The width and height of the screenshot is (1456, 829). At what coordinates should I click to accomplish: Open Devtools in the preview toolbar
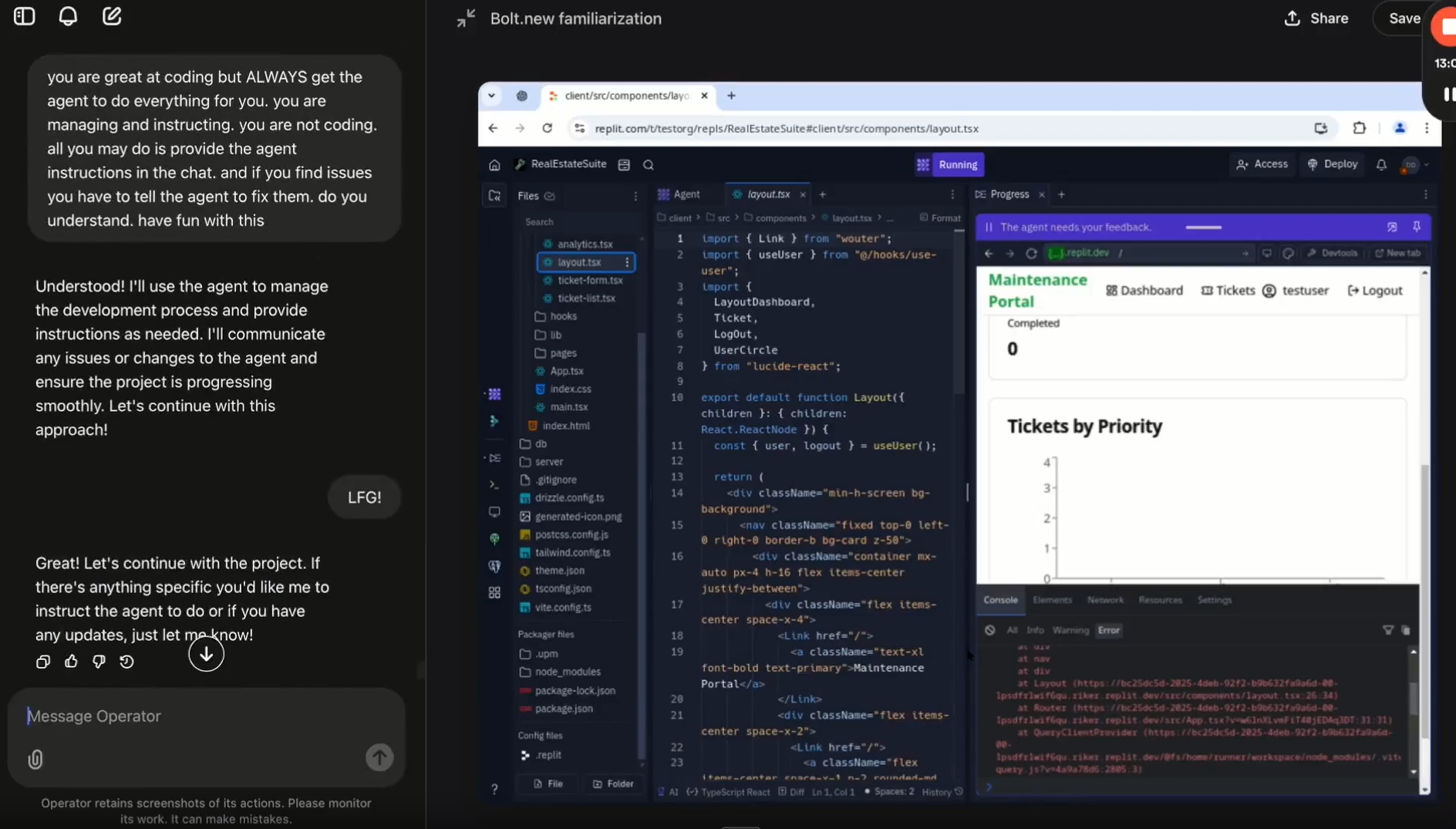[1332, 253]
